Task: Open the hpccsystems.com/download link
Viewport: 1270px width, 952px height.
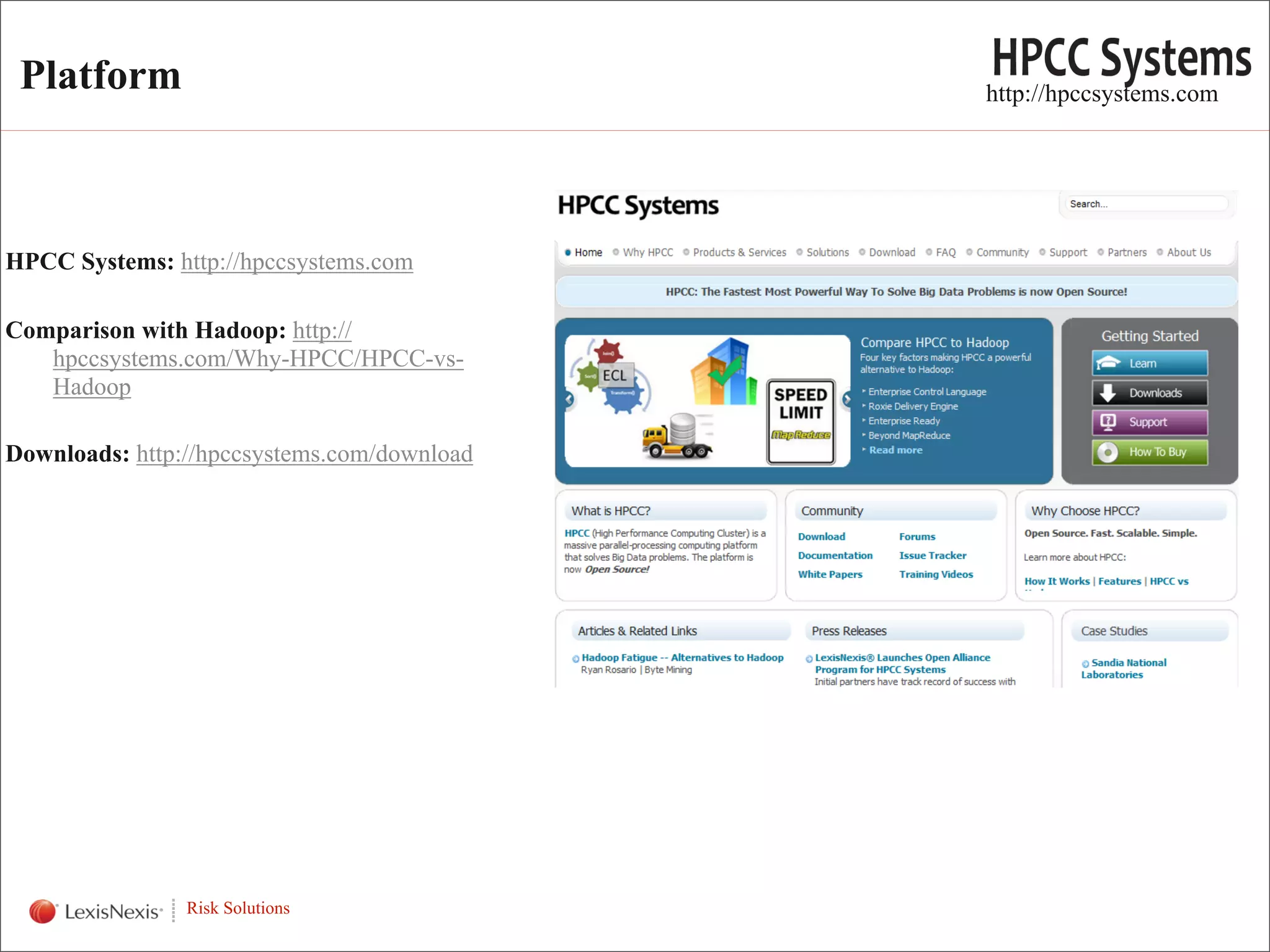Action: click(304, 454)
